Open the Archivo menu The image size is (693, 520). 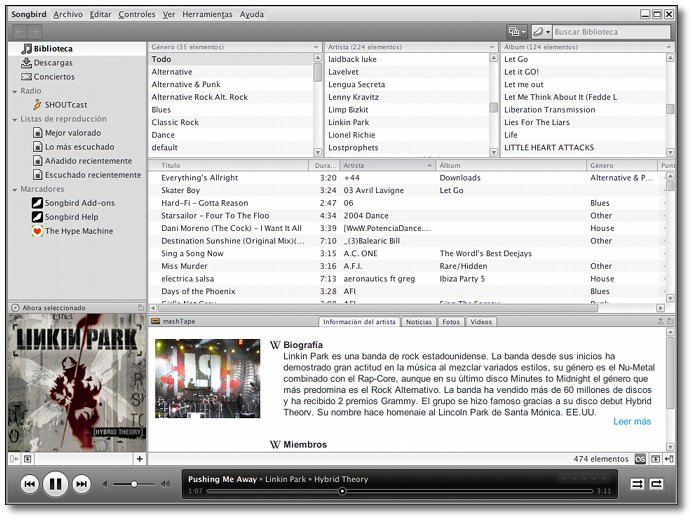[68, 15]
